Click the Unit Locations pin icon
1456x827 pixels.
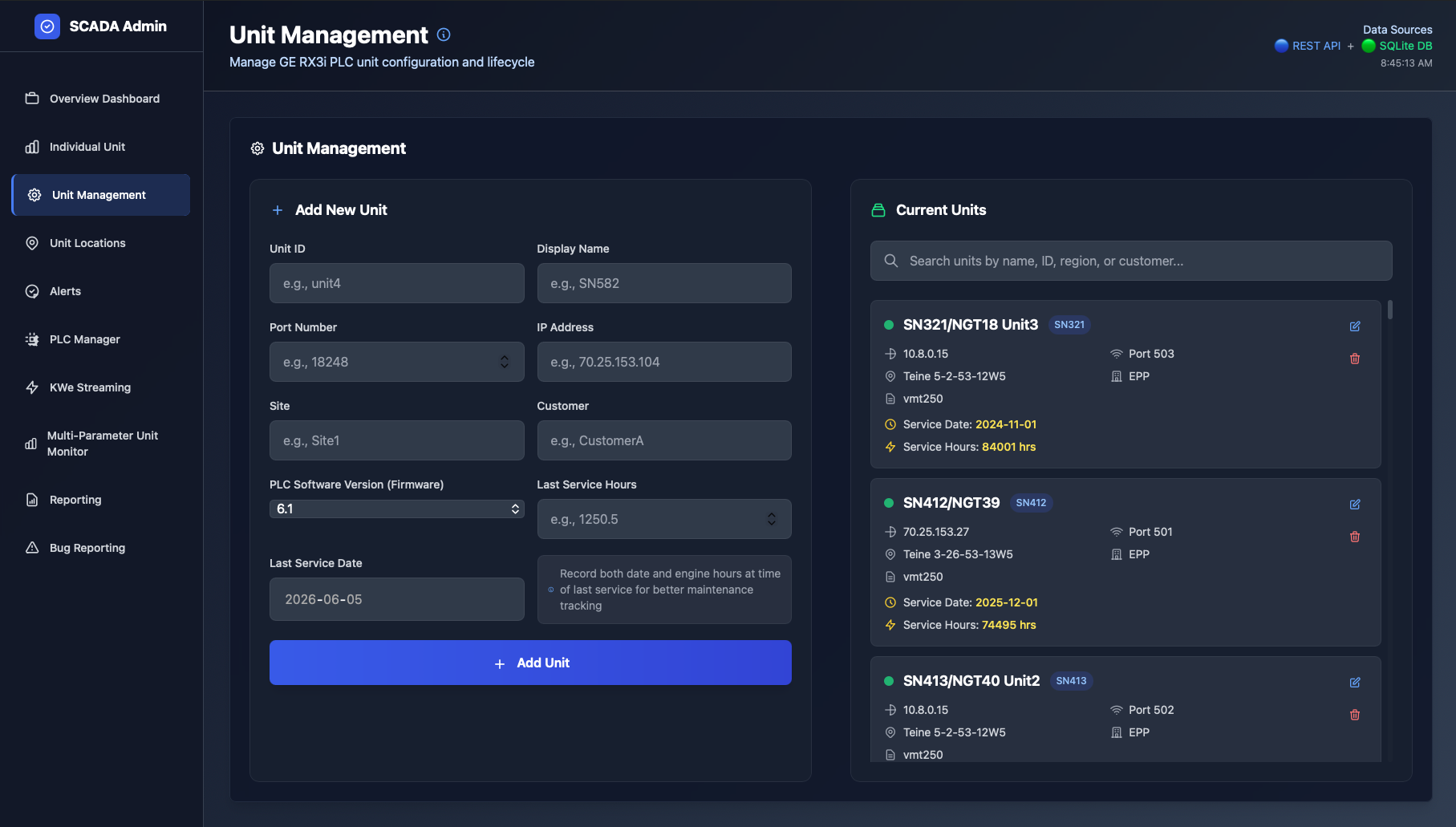coord(32,243)
